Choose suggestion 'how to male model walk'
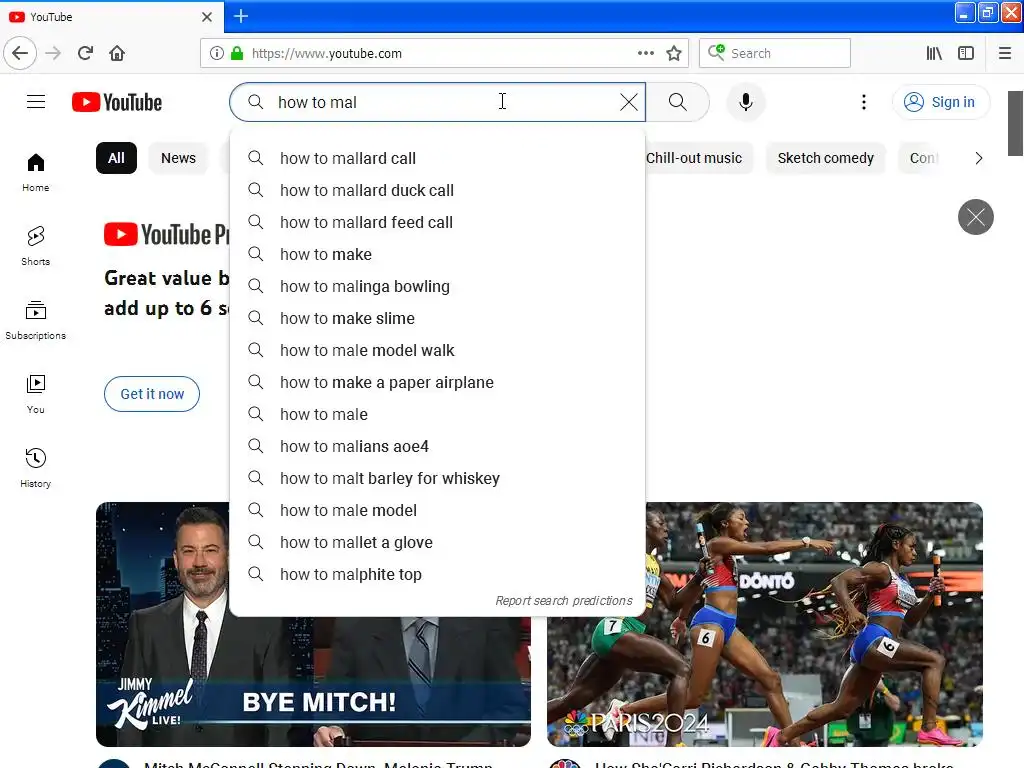Screen dimensions: 1024x768 (438, 350)
